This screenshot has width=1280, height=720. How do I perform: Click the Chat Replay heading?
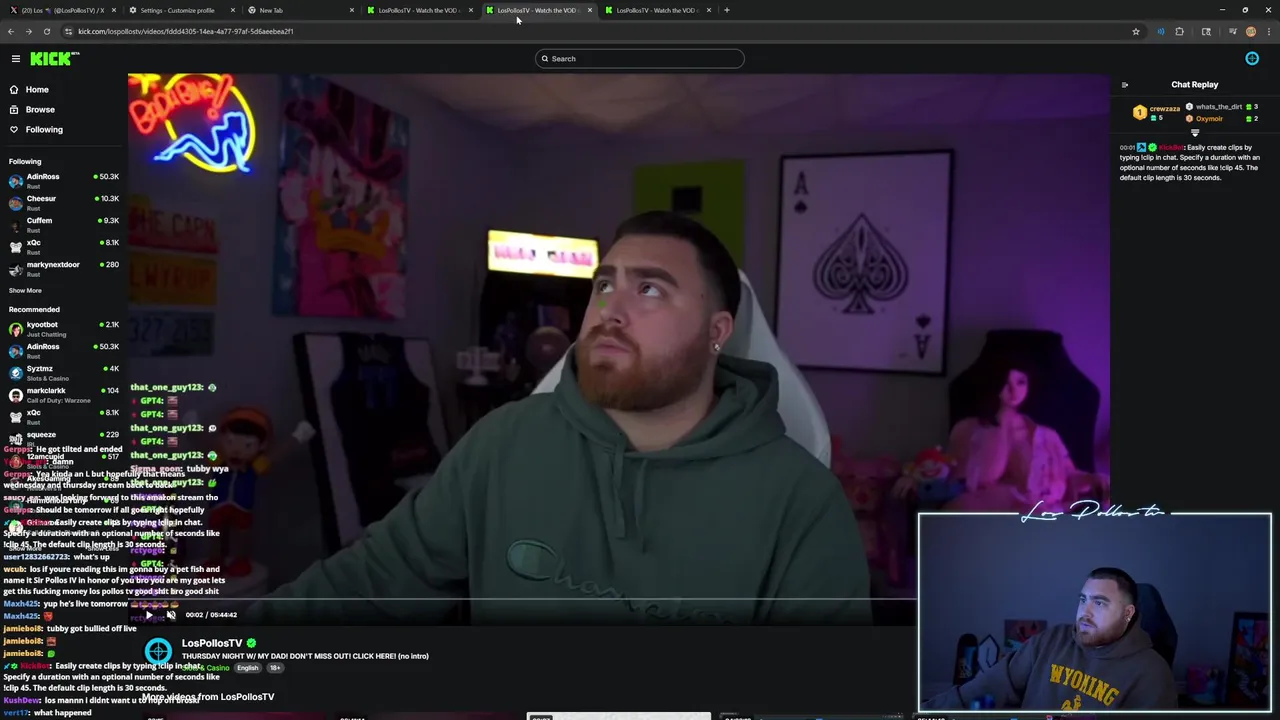click(1194, 85)
